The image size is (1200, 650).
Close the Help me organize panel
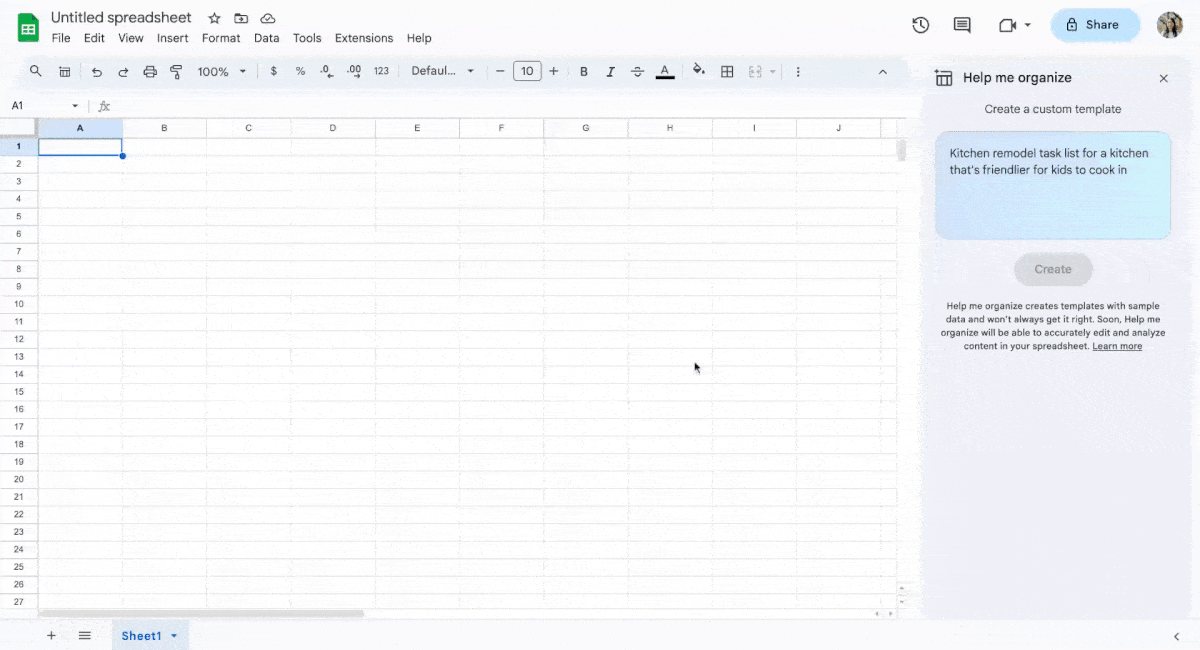point(1163,78)
